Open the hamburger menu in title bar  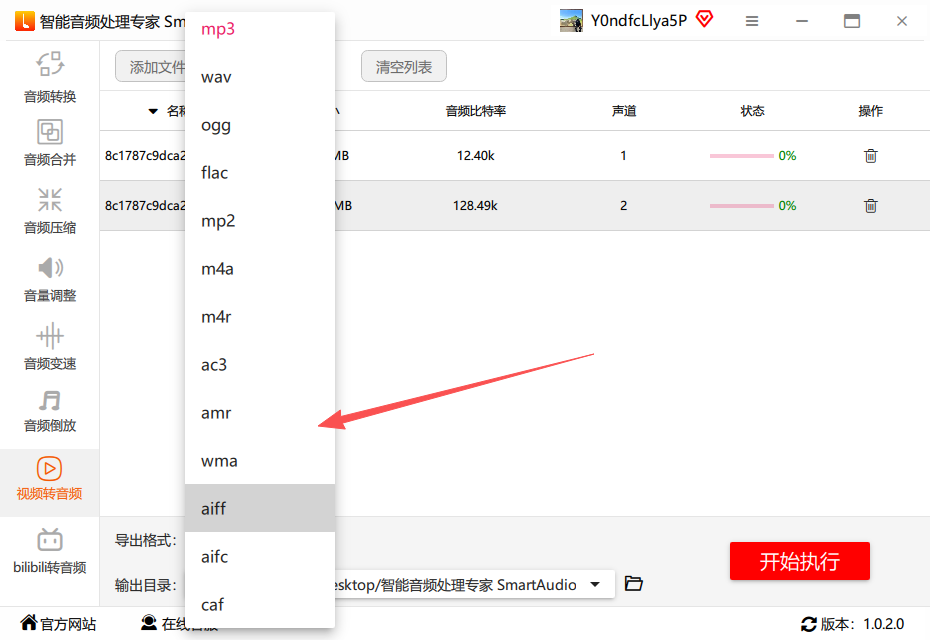click(752, 21)
